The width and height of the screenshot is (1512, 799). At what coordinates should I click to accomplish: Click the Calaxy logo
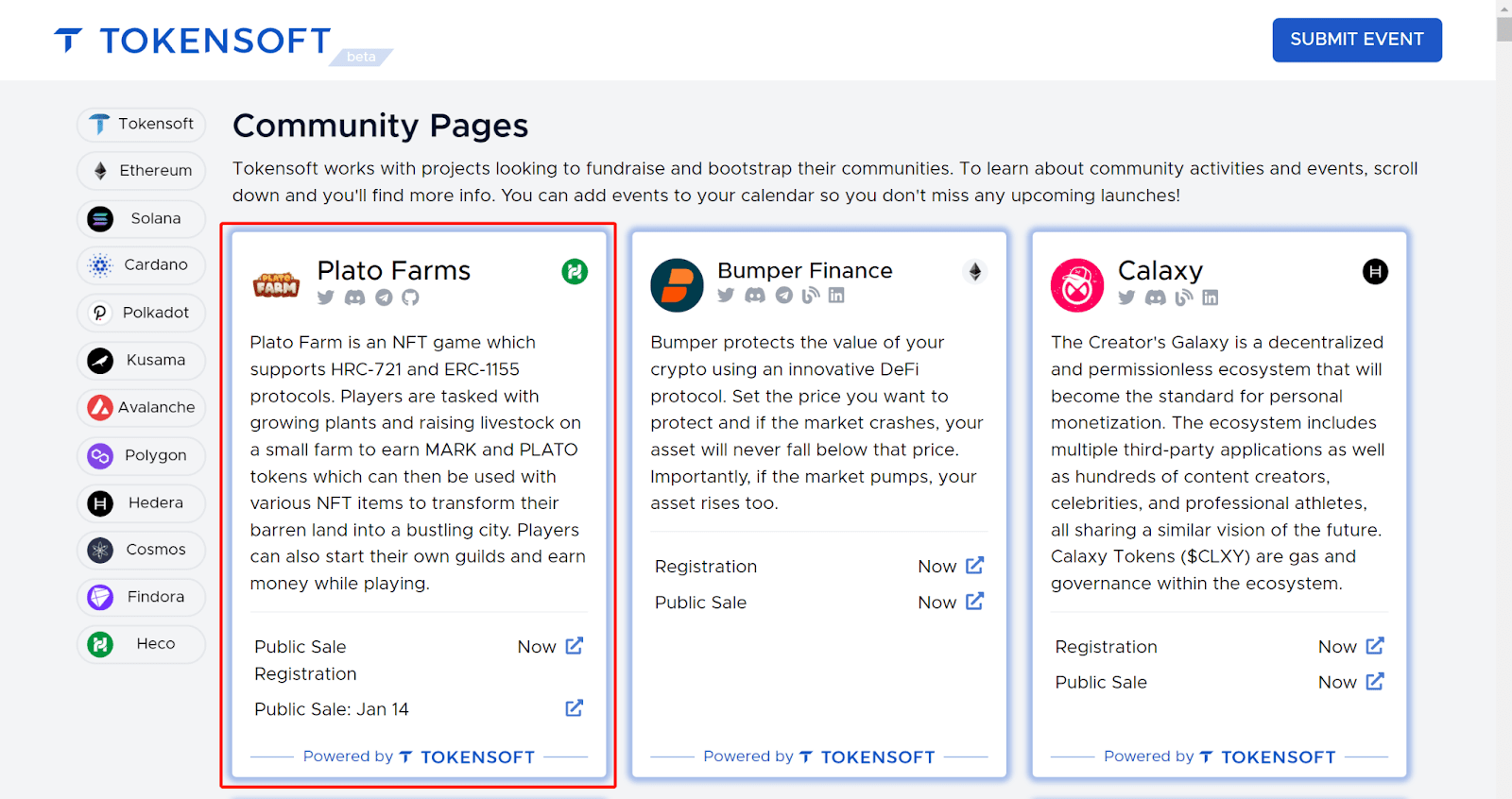[x=1077, y=285]
